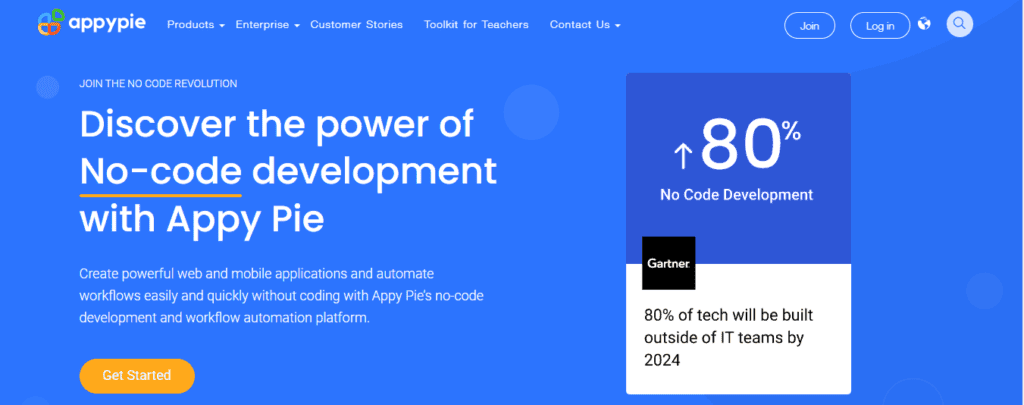Expand the Contact Us dropdown arrow
This screenshot has height=405, width=1024.
click(618, 25)
